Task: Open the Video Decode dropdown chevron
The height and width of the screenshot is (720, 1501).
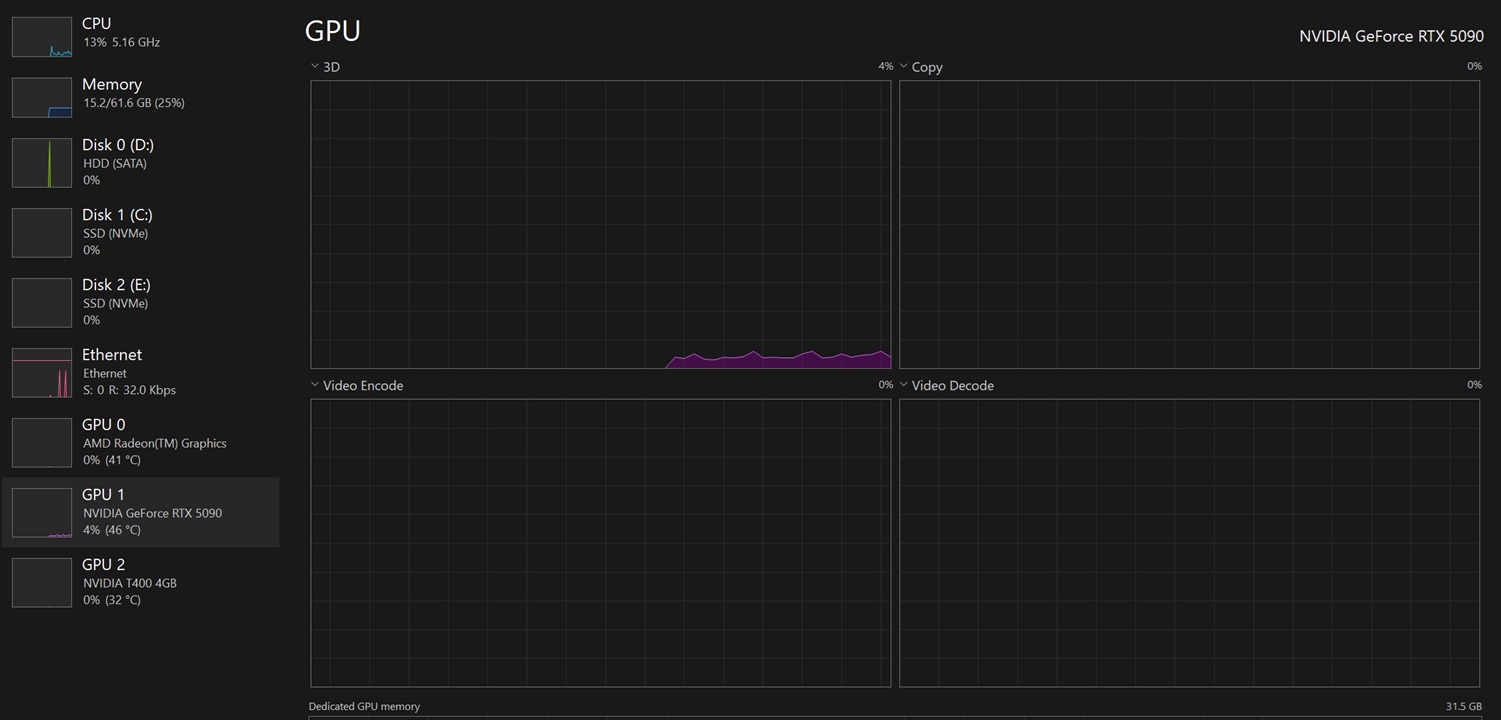Action: coord(903,384)
